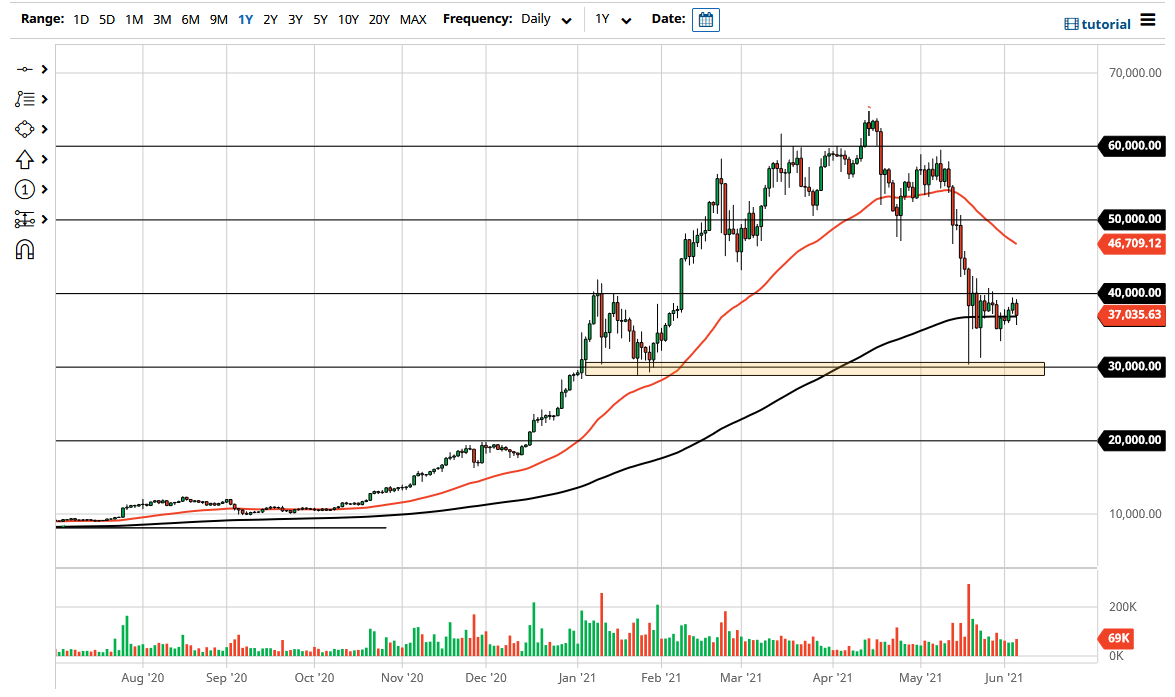Select the numbered label annotation tool
This screenshot has height=697, width=1175.
(25, 189)
